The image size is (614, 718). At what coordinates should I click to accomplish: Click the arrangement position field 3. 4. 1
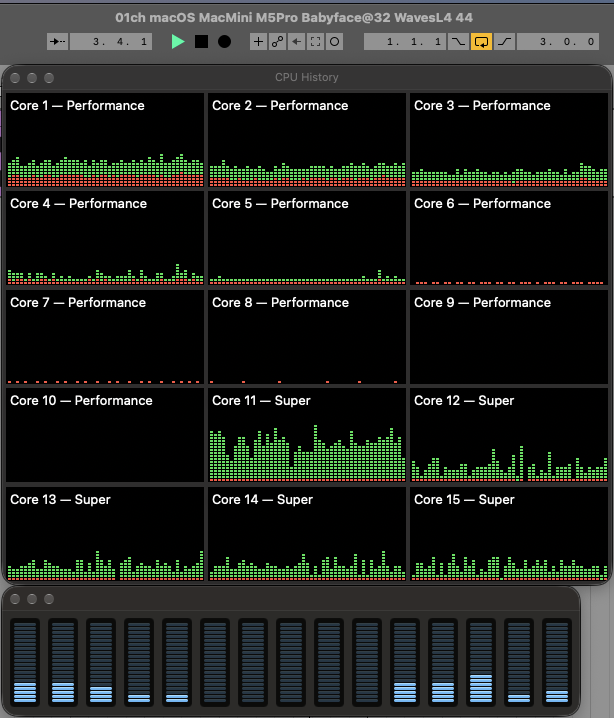point(111,42)
